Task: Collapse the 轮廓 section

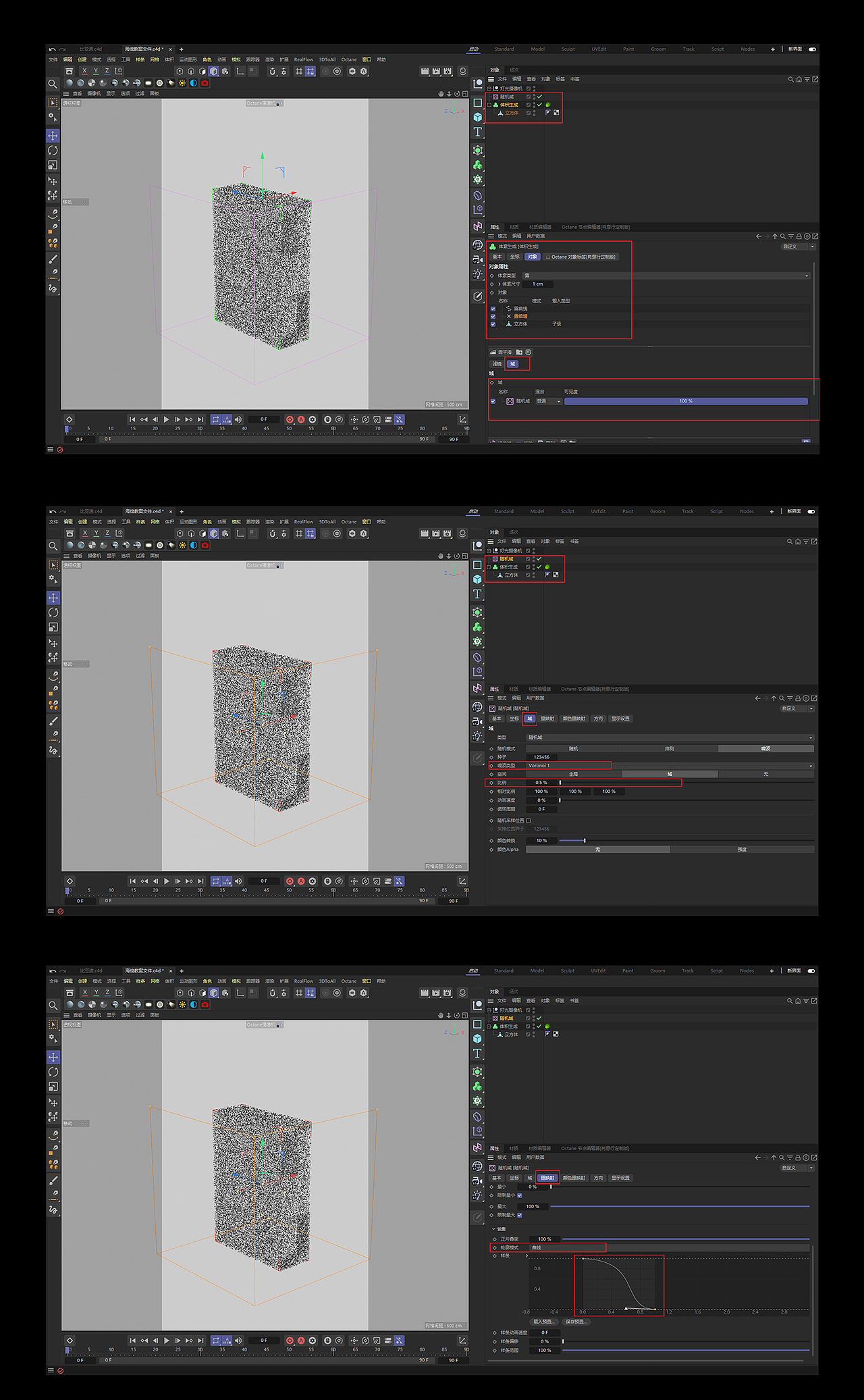Action: pos(493,1229)
